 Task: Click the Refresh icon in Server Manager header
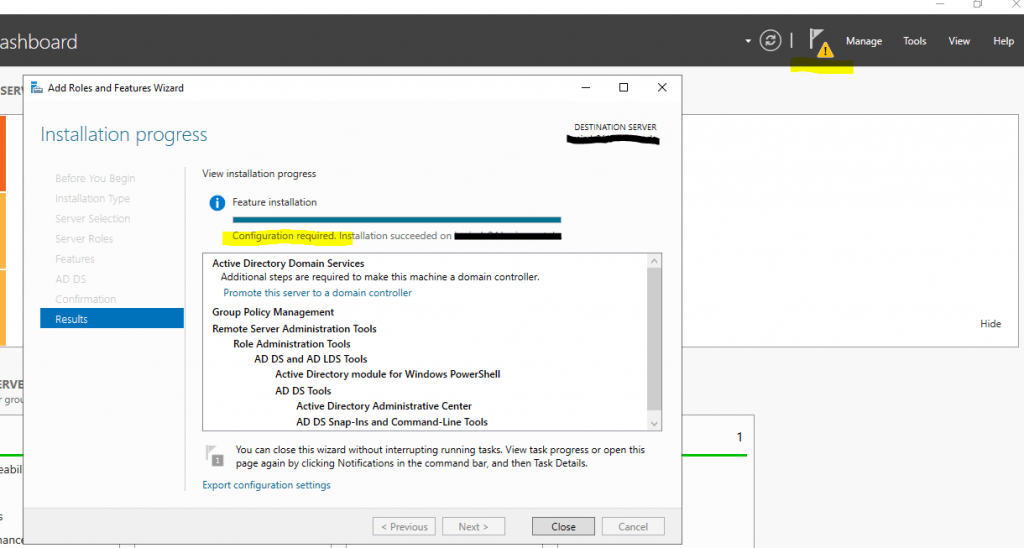pos(770,40)
